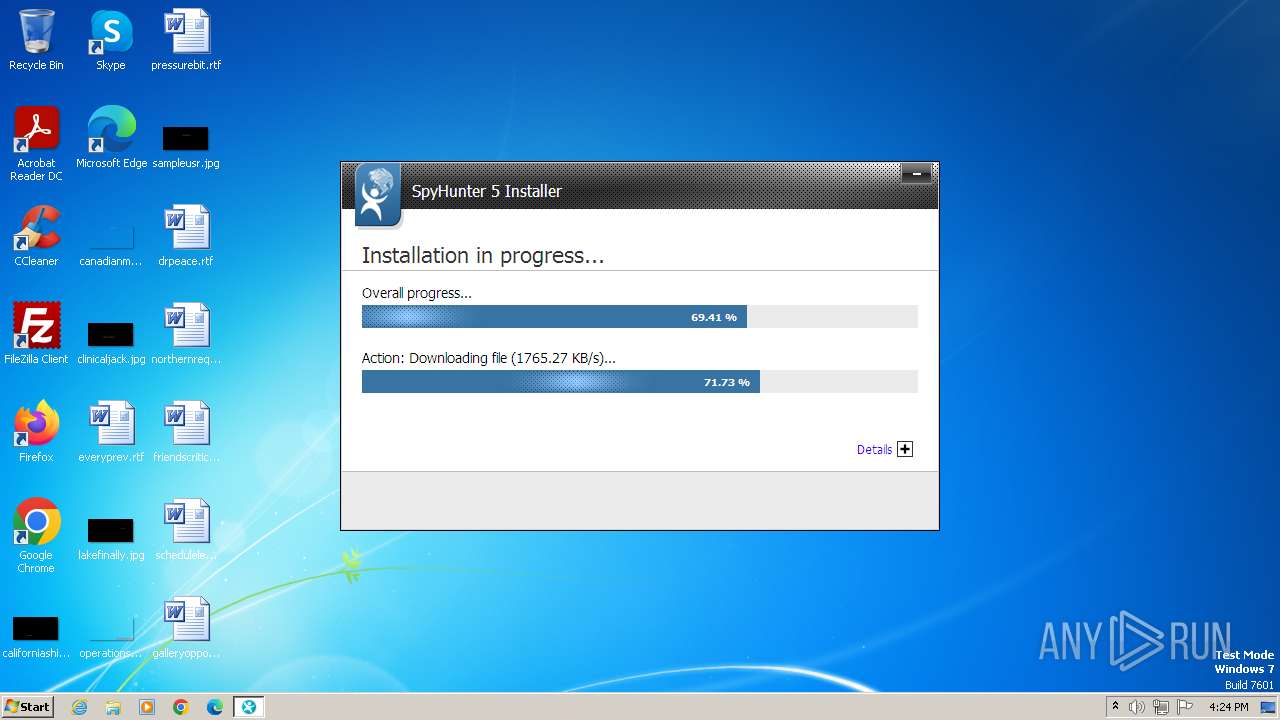The image size is (1280, 720).
Task: Select the friendscritic... document icon
Action: (x=186, y=432)
